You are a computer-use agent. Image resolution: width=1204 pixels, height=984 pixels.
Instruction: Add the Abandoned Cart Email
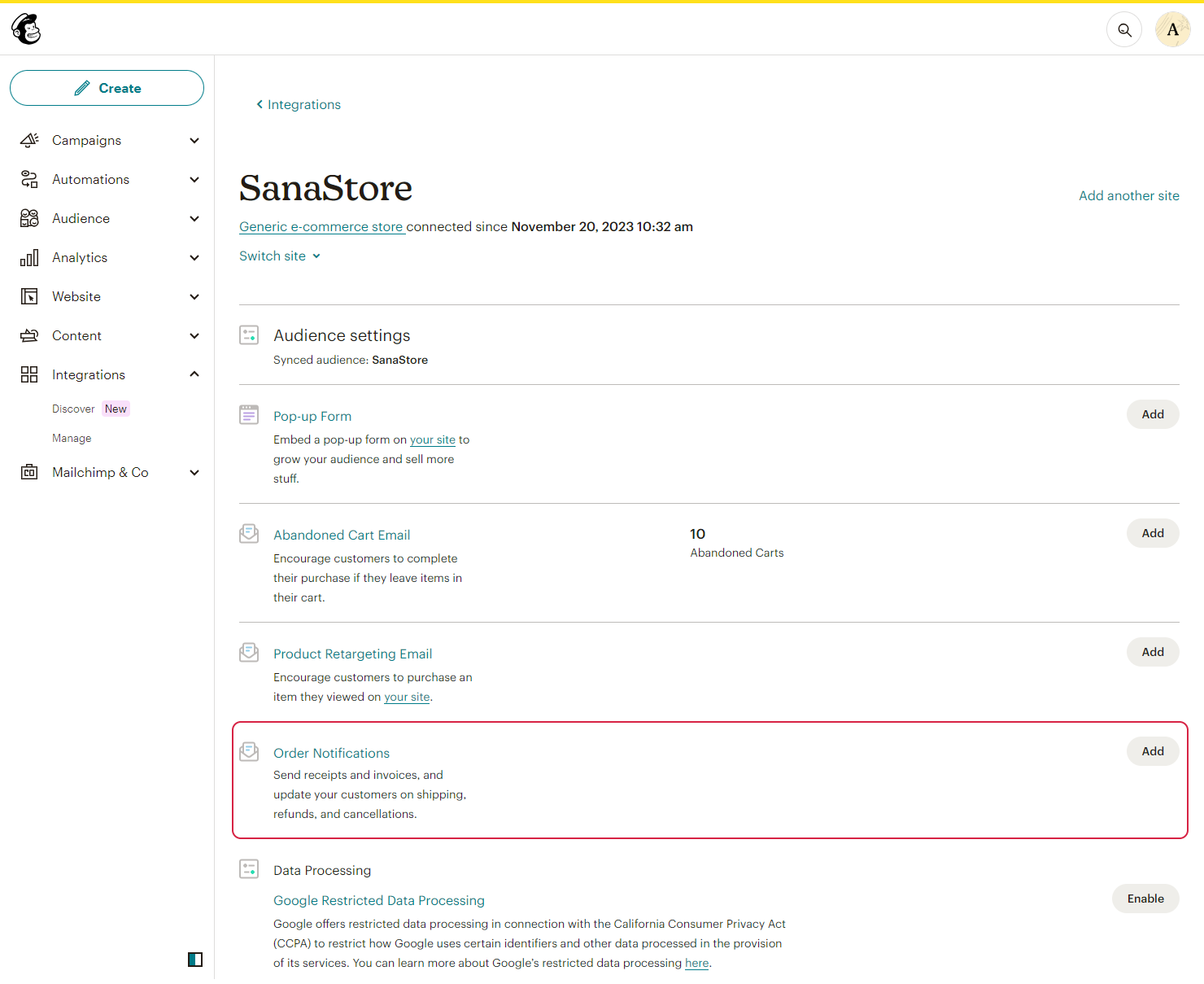1153,533
